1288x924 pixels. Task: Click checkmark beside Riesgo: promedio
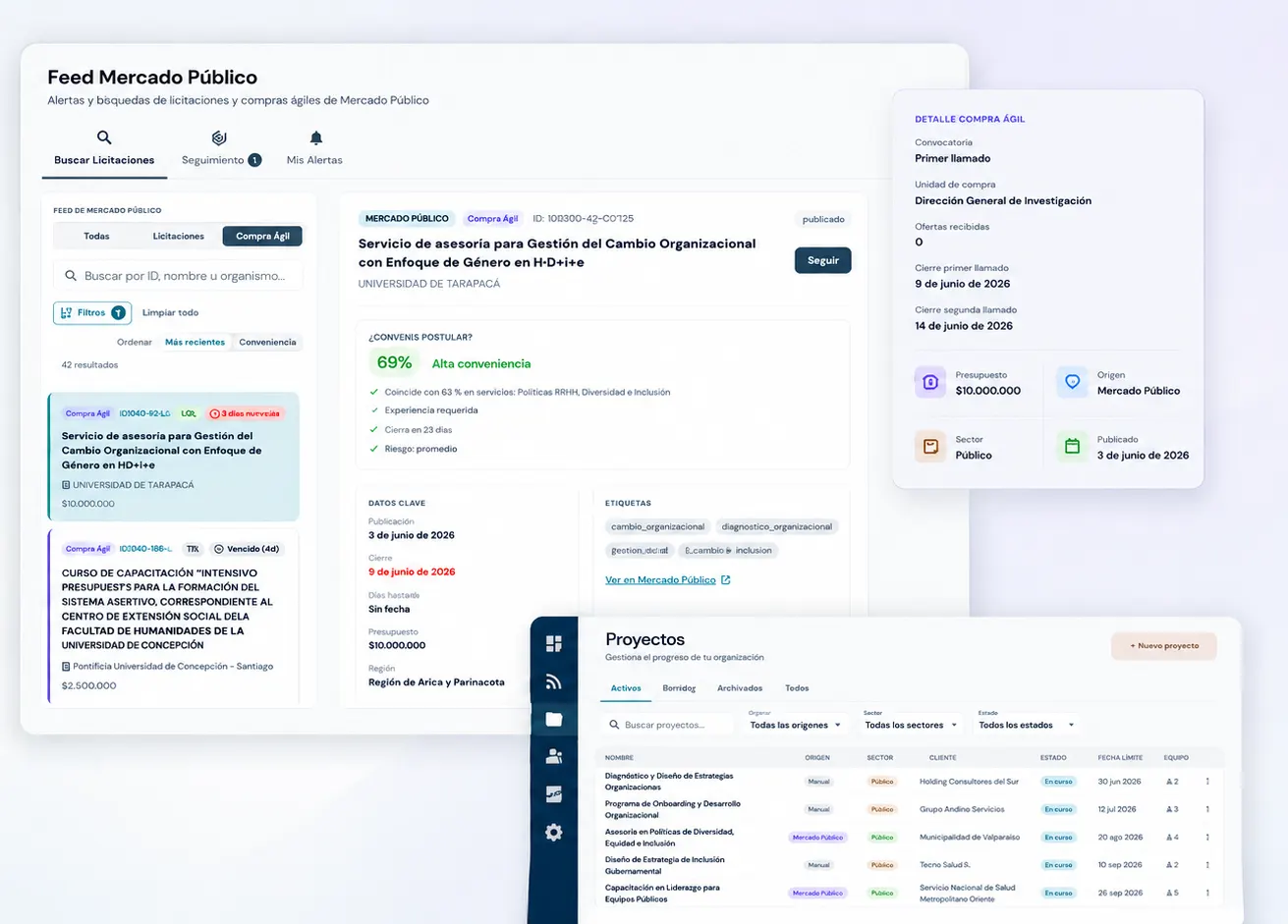[373, 449]
